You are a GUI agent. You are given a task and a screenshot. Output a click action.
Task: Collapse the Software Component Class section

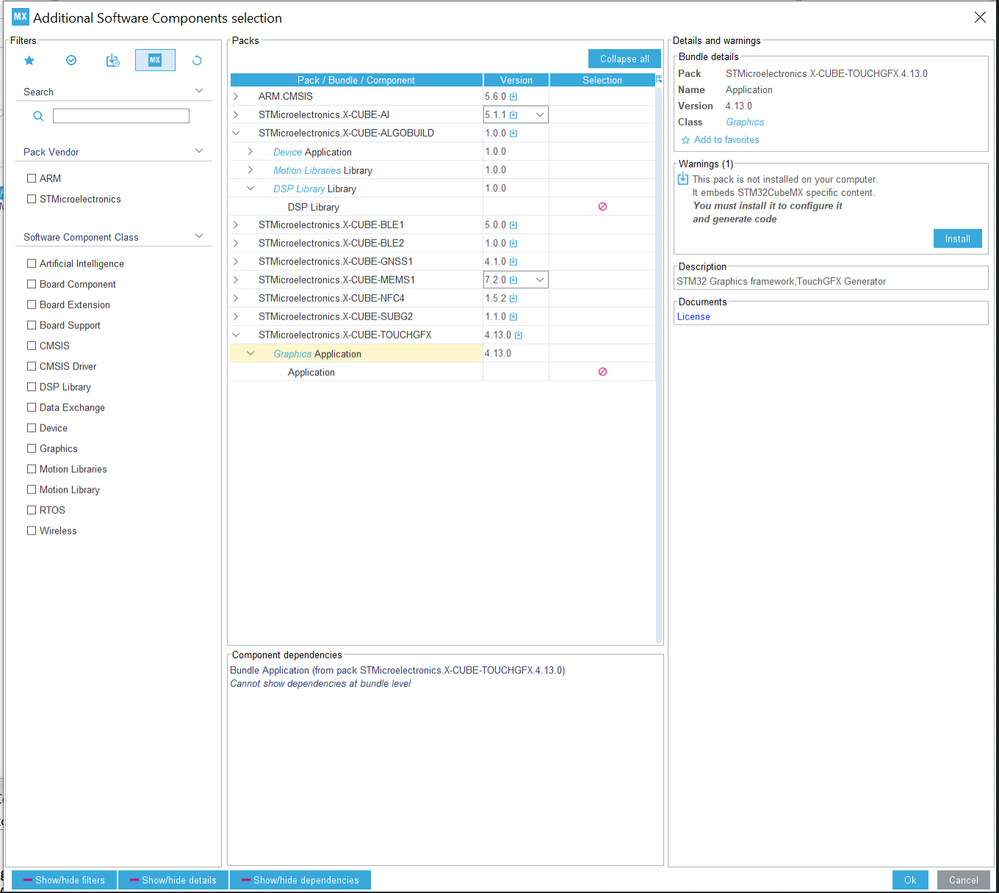click(199, 236)
